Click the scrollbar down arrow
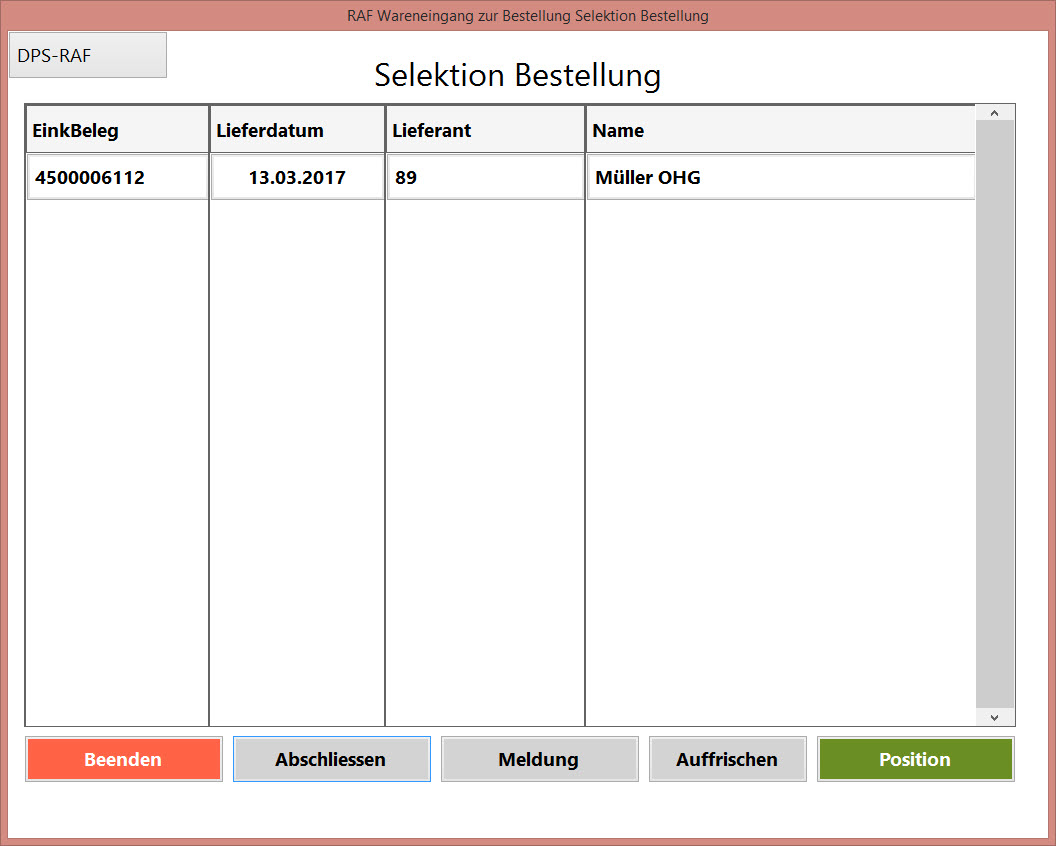The image size is (1056, 846). point(994,717)
